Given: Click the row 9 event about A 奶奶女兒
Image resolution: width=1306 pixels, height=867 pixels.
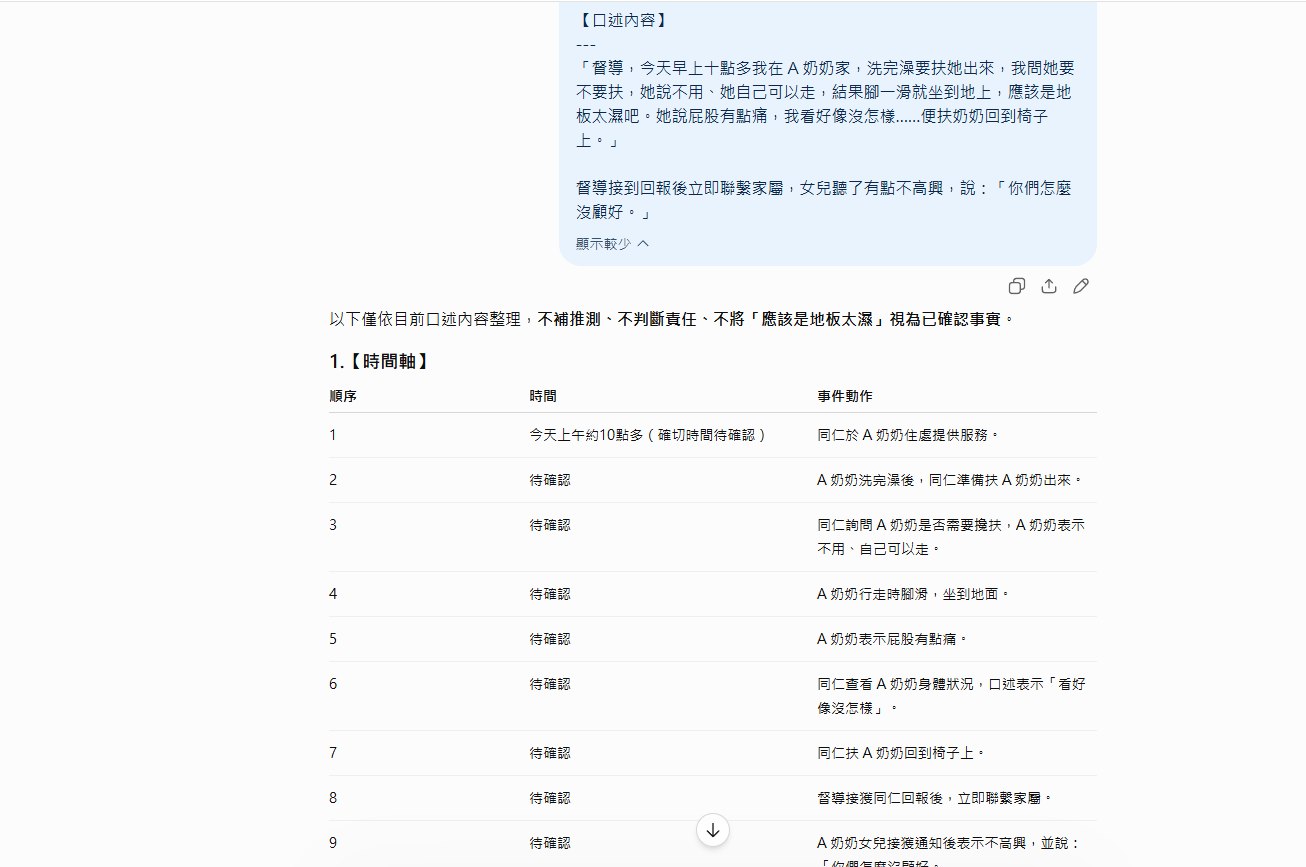Looking at the screenshot, I should pos(949,852).
